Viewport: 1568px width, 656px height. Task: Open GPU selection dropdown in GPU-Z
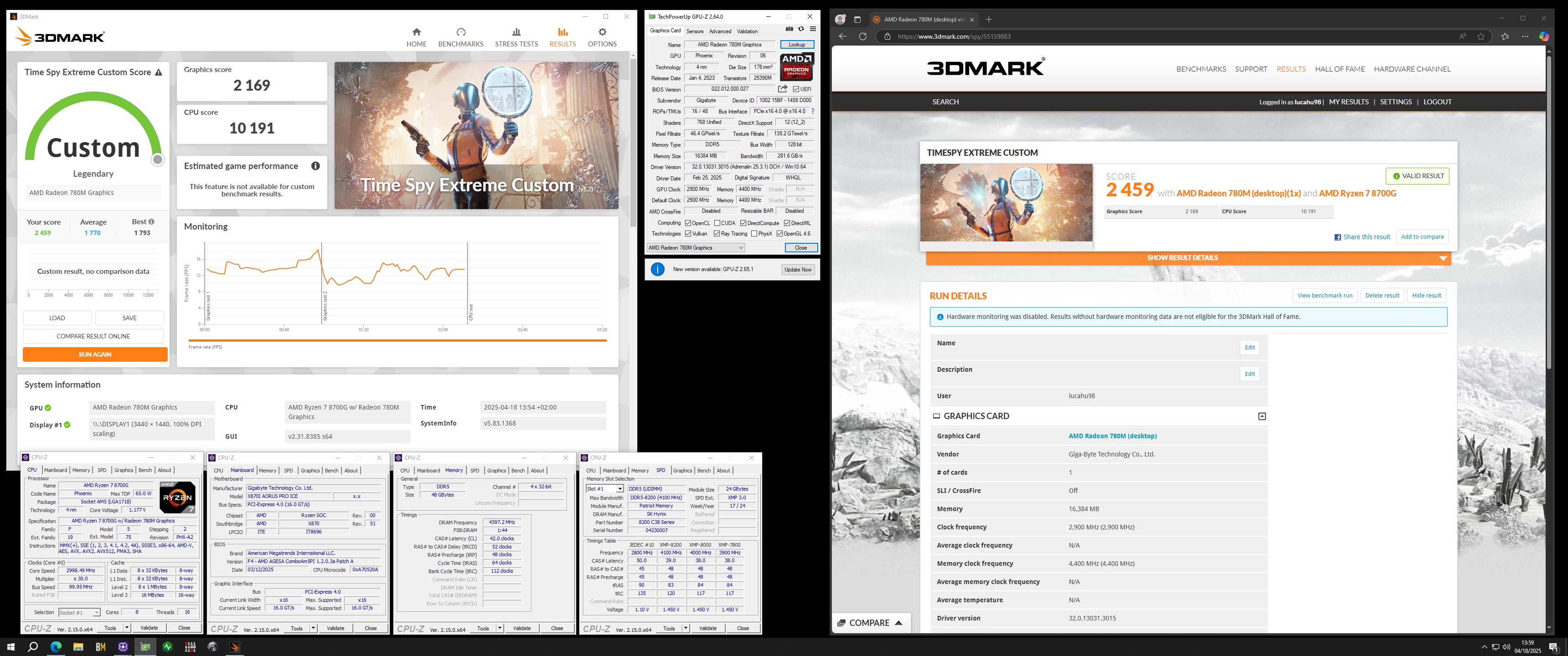[696, 248]
